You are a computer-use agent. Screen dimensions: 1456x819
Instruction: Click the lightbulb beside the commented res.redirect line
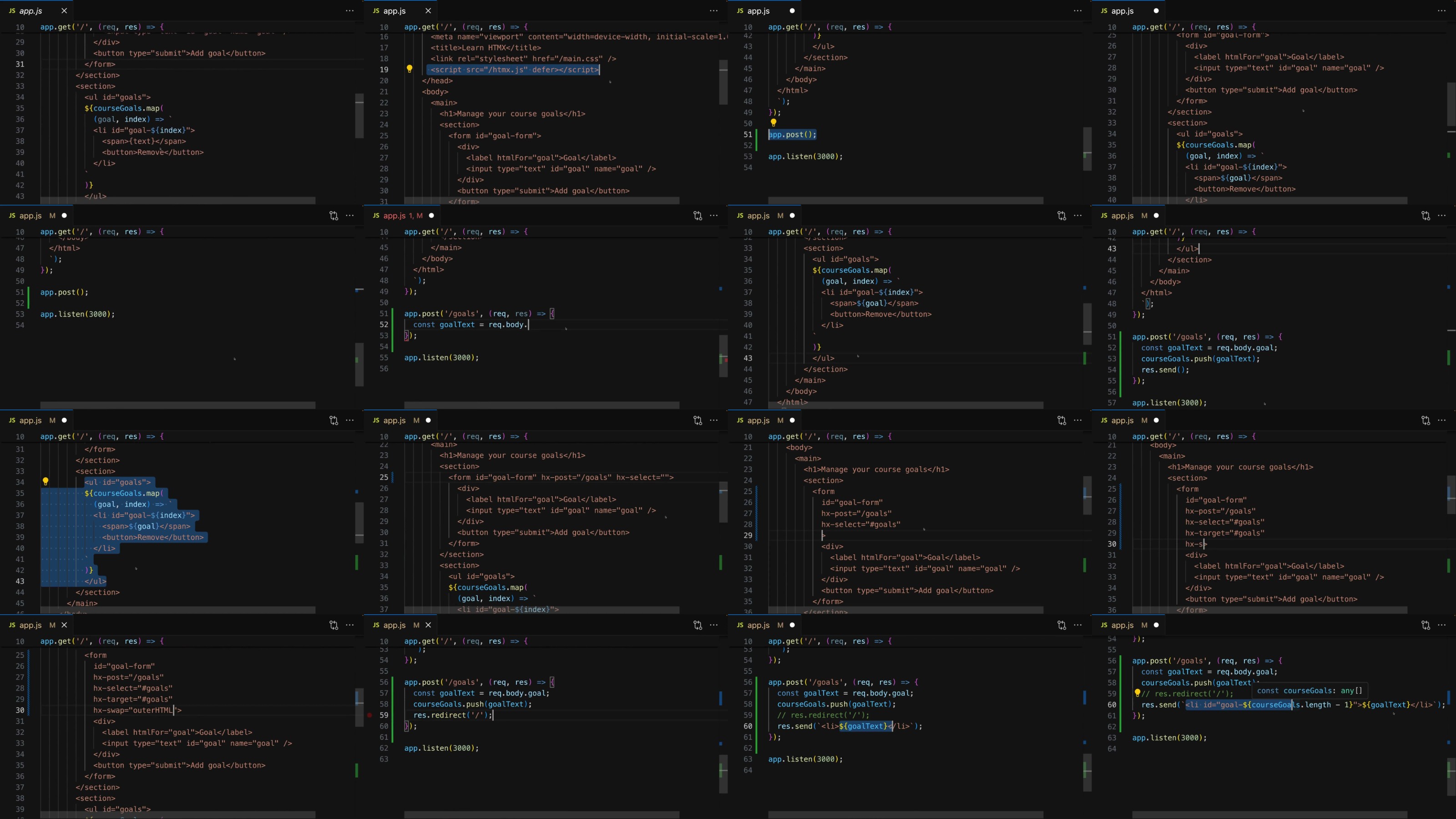coord(1137,693)
